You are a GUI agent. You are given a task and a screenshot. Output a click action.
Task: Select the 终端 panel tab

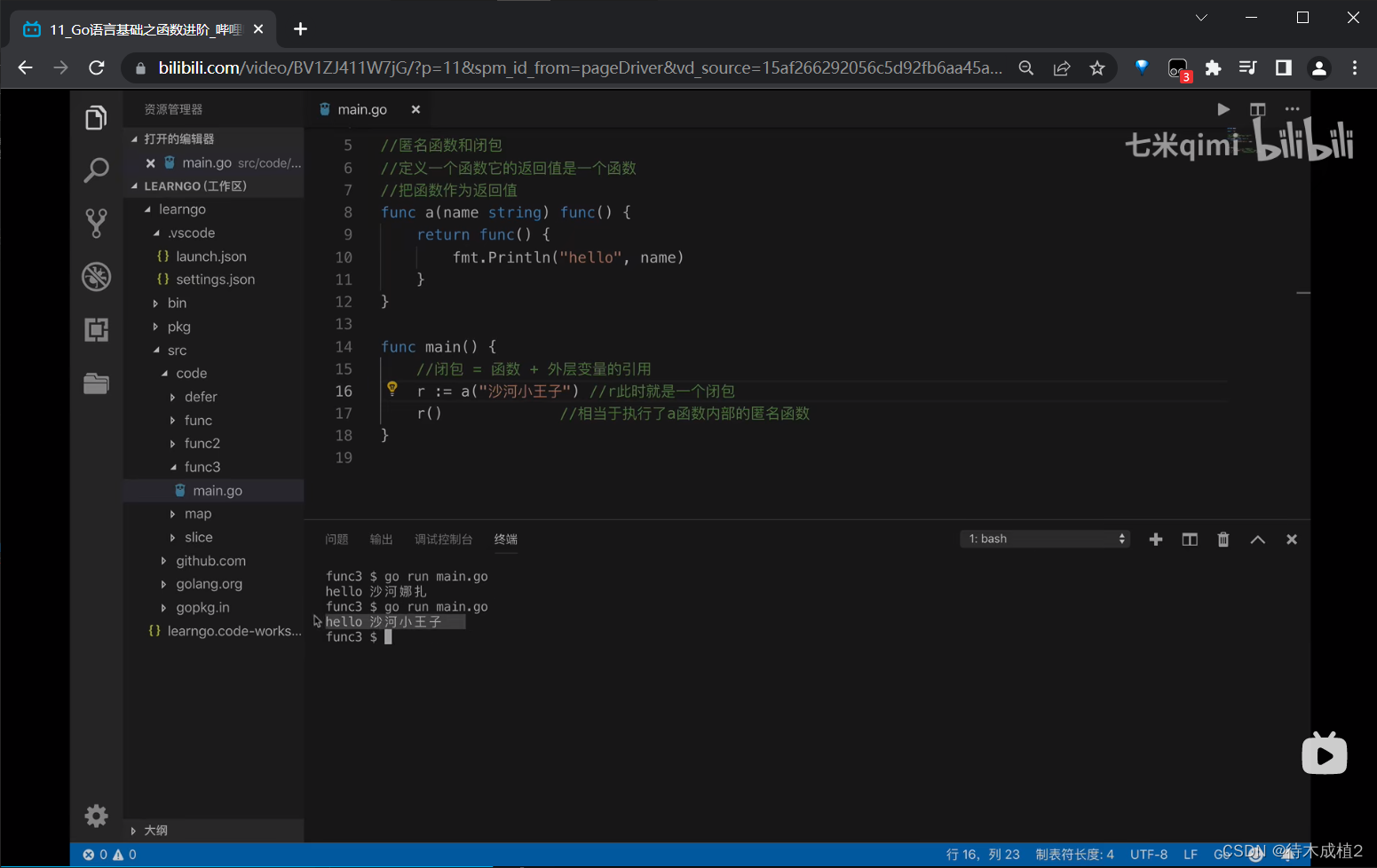(506, 540)
